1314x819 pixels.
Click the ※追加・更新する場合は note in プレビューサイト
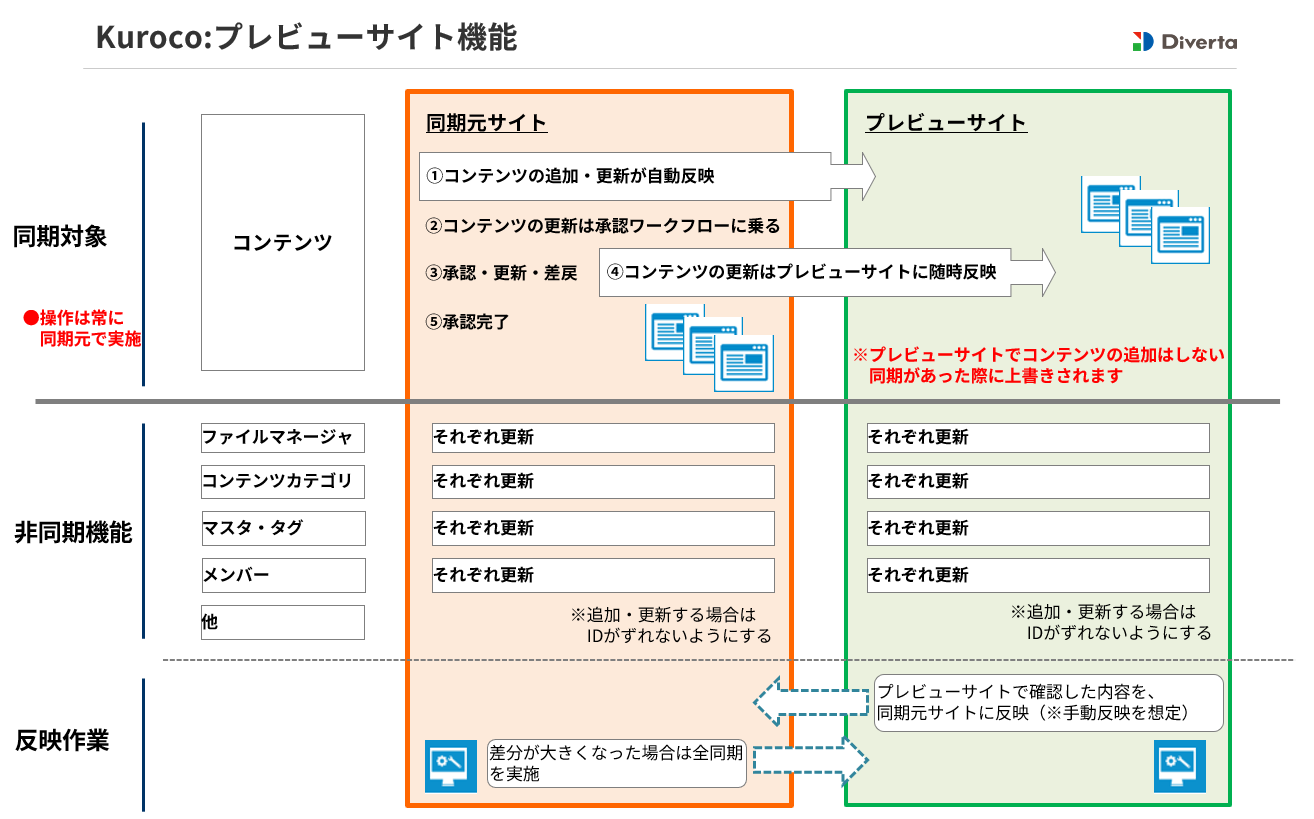point(1110,622)
